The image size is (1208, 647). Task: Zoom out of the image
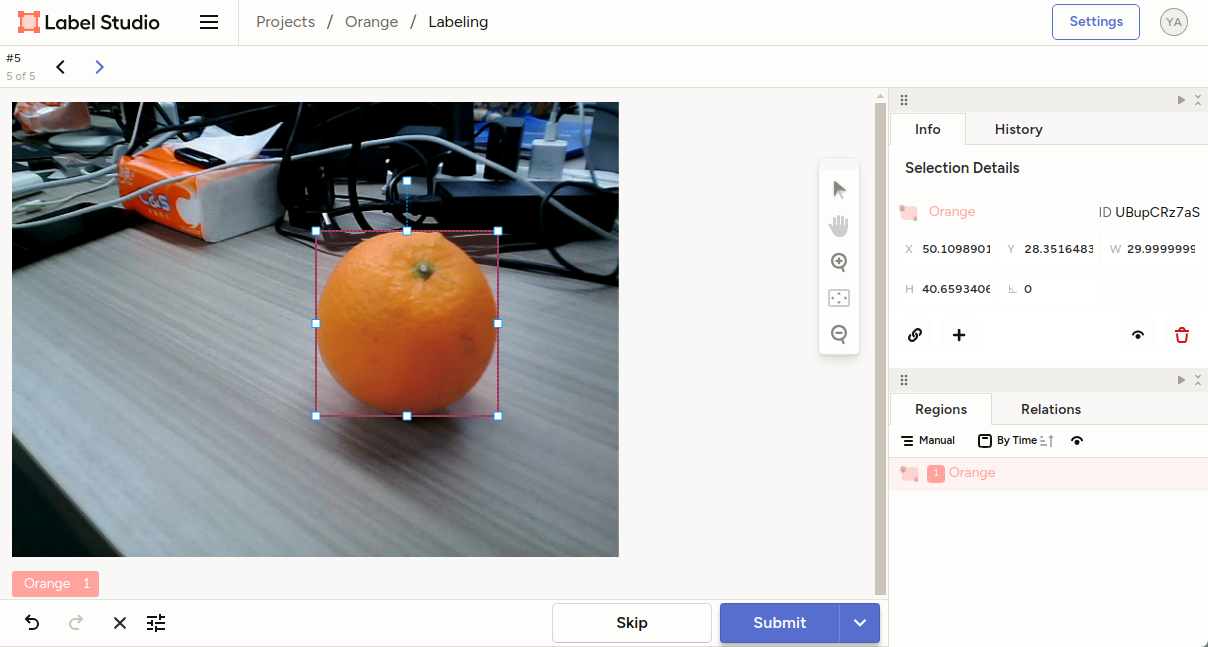pos(839,334)
